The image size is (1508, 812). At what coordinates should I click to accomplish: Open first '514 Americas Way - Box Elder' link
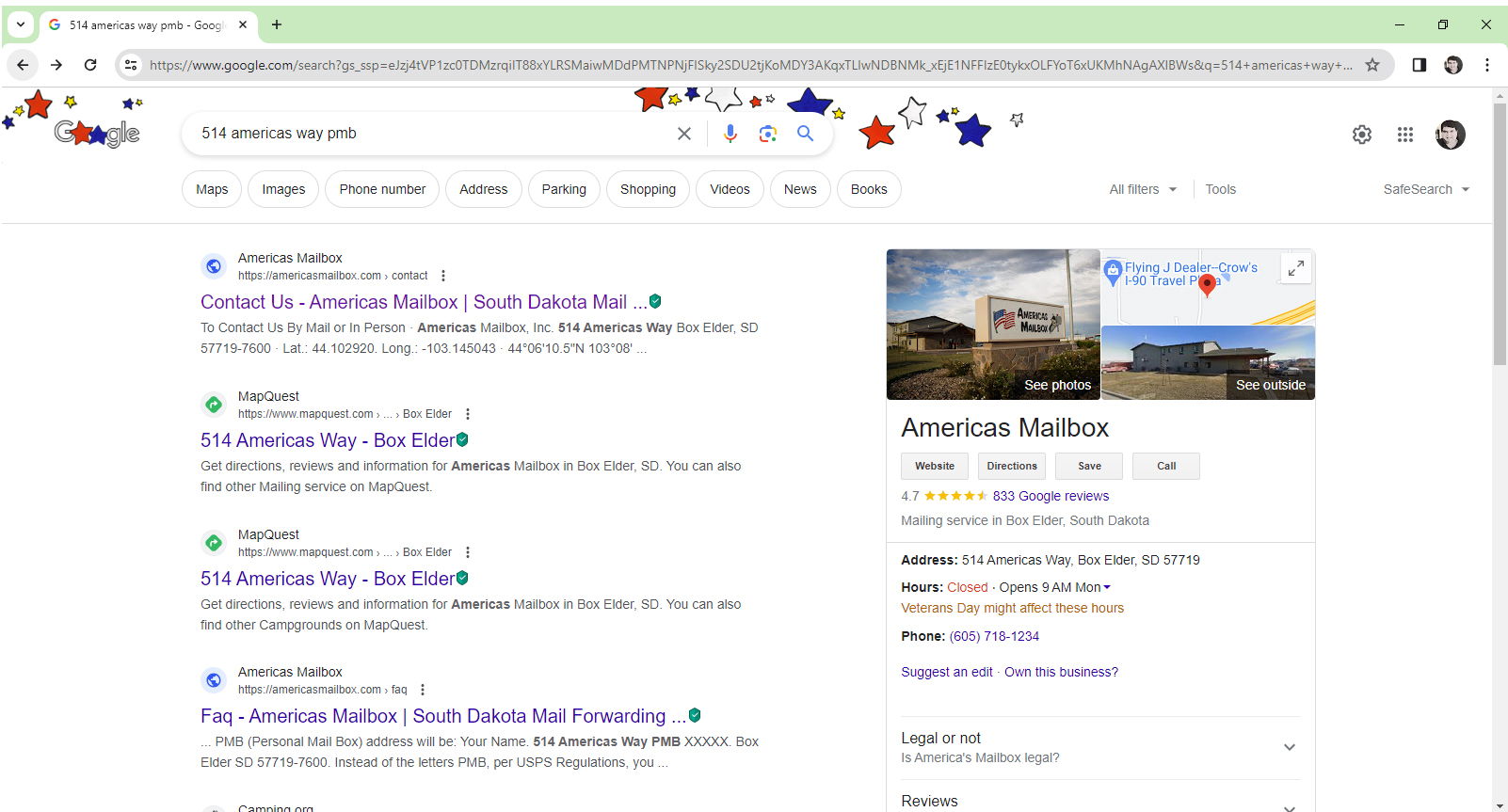(x=328, y=440)
